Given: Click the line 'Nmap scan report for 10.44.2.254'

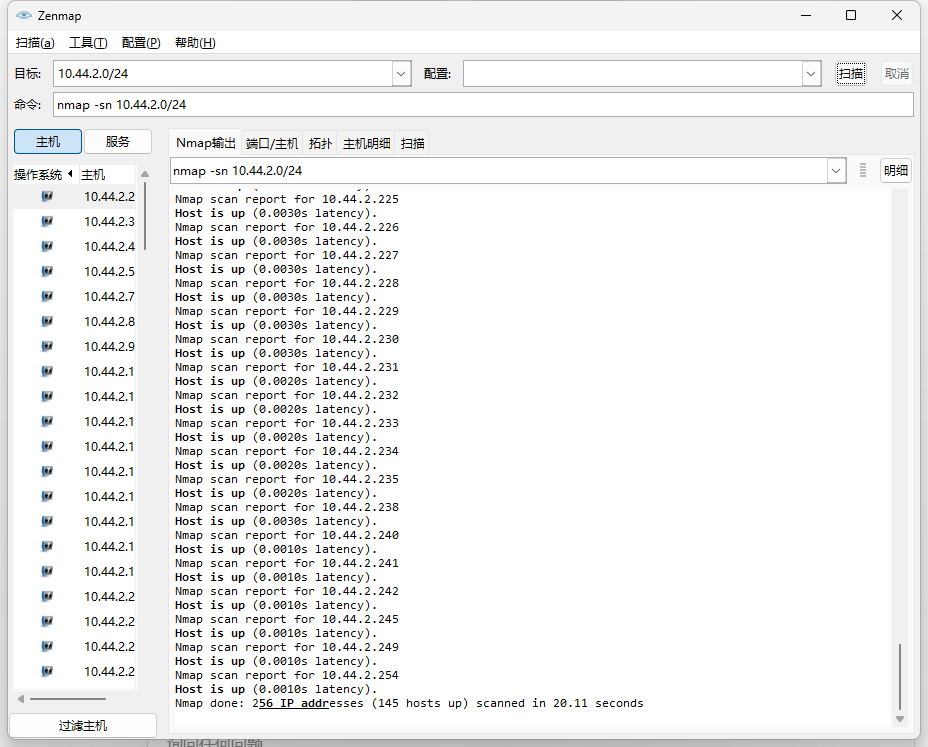Looking at the screenshot, I should [x=287, y=675].
